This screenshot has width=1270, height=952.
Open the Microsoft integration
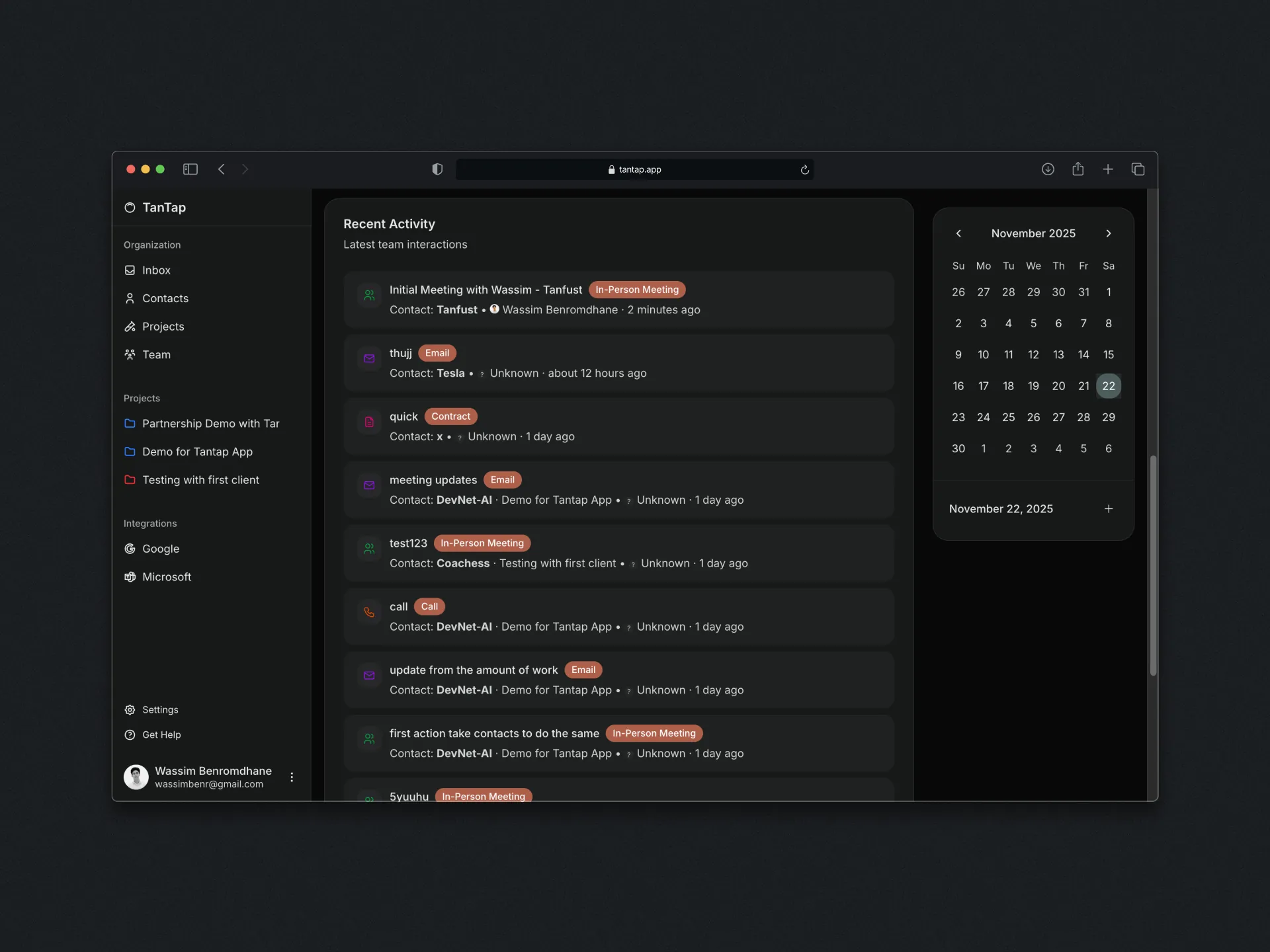click(x=130, y=576)
